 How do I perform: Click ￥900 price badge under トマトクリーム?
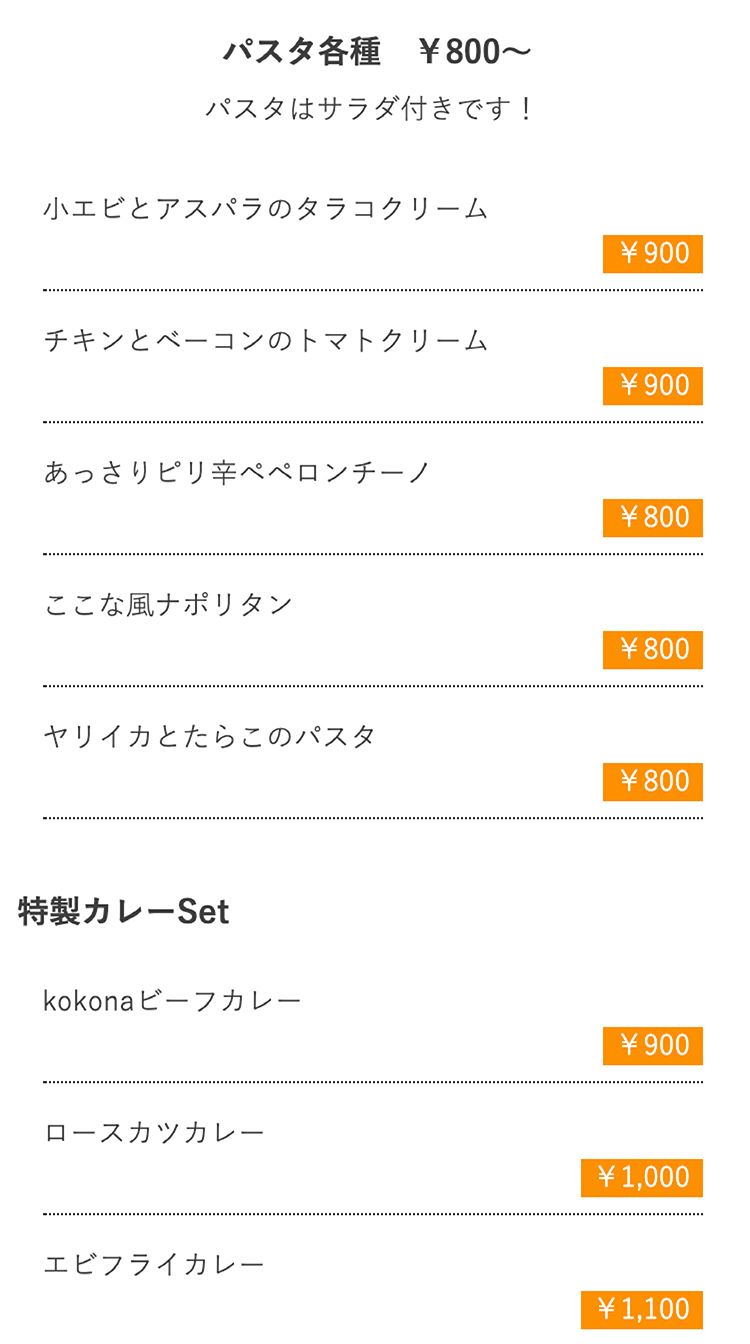653,386
